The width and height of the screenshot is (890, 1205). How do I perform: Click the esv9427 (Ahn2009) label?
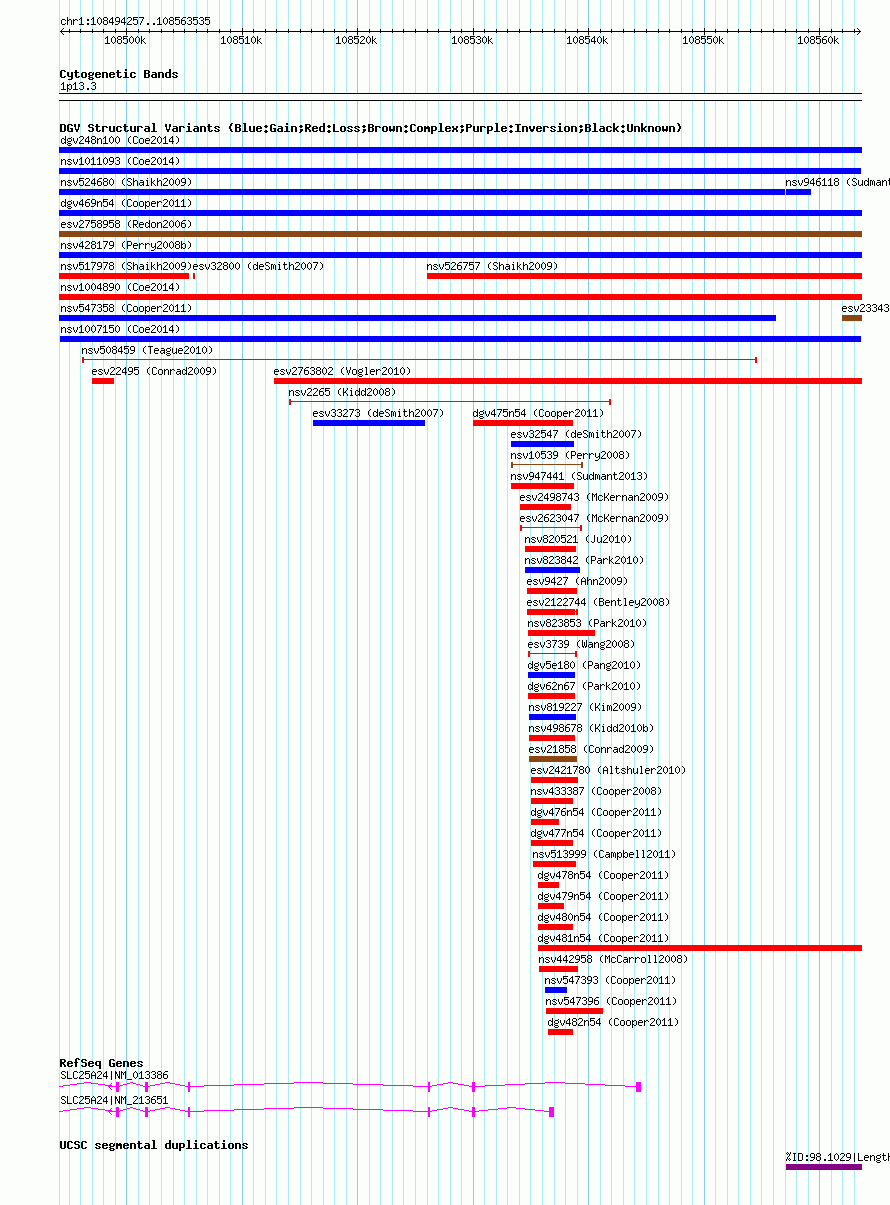pos(577,581)
